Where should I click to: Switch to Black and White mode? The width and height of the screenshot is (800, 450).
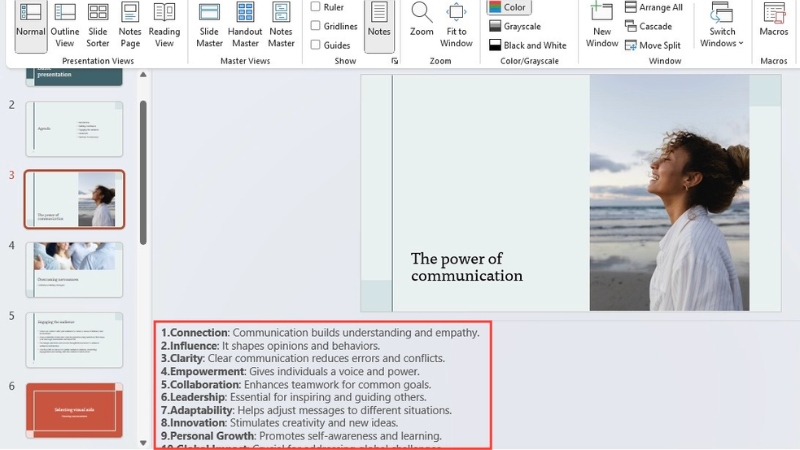[x=528, y=45]
